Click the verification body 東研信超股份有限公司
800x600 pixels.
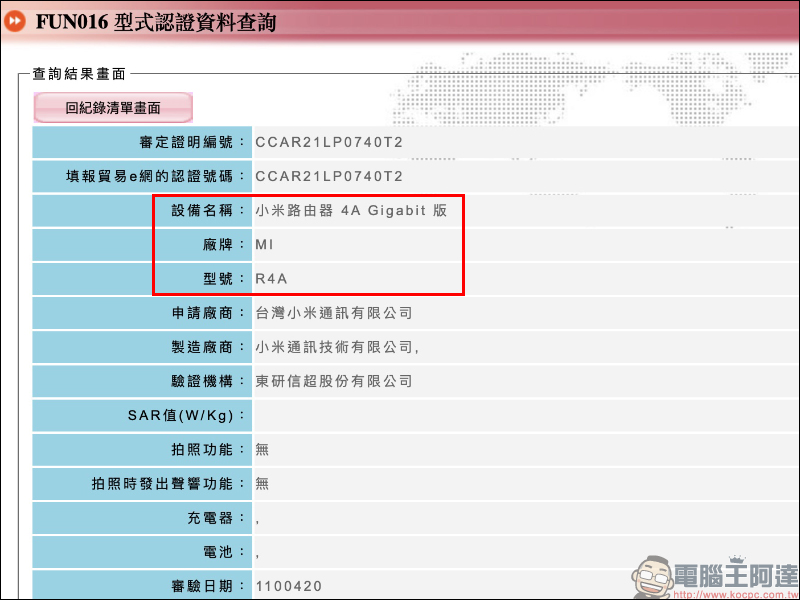click(x=333, y=381)
